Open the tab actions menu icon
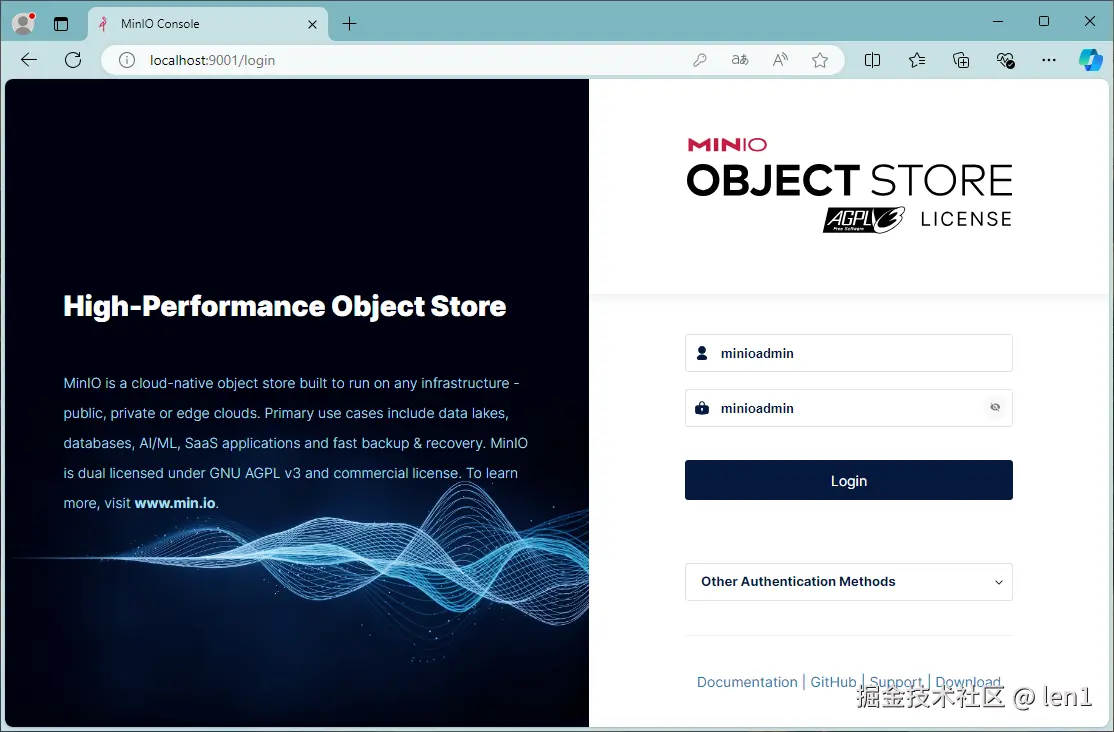 click(61, 24)
